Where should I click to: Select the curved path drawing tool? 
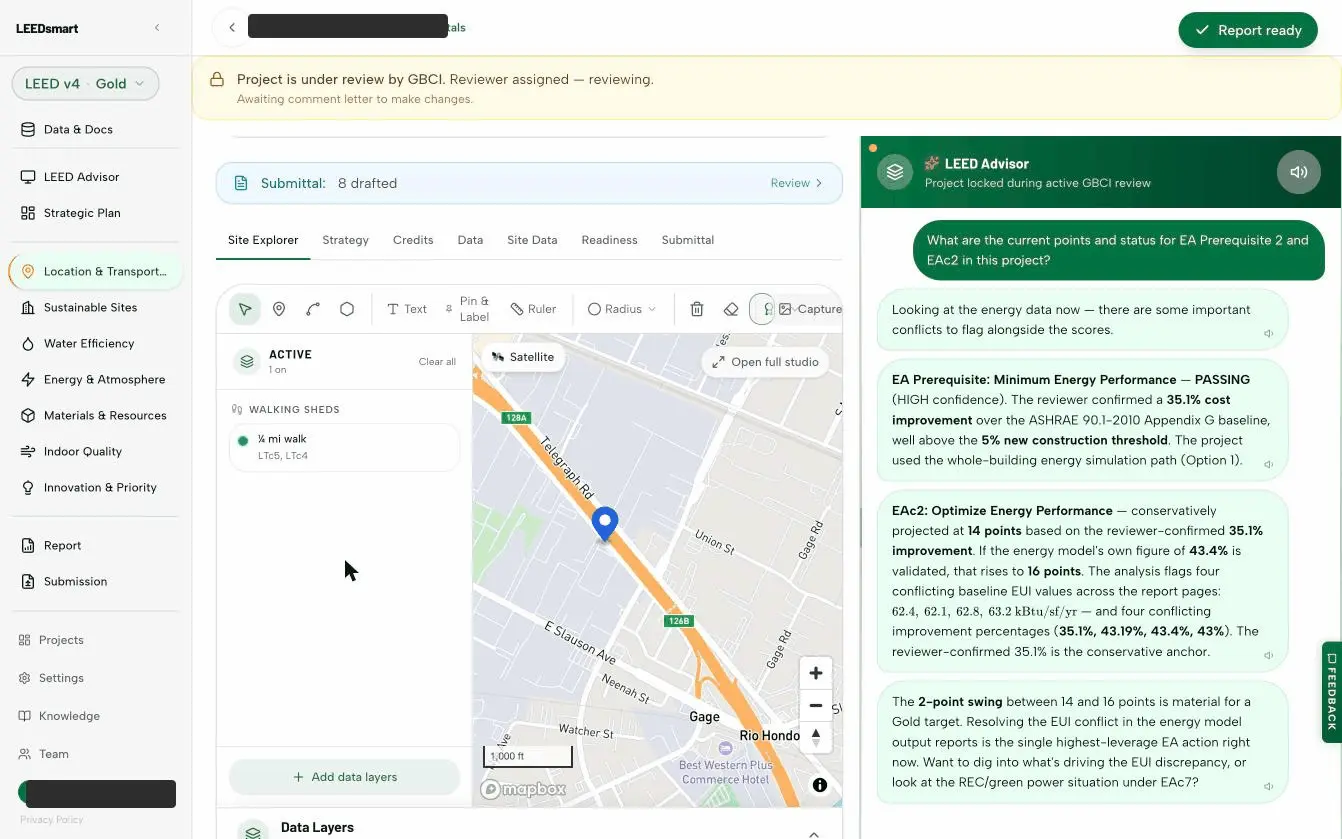[313, 309]
